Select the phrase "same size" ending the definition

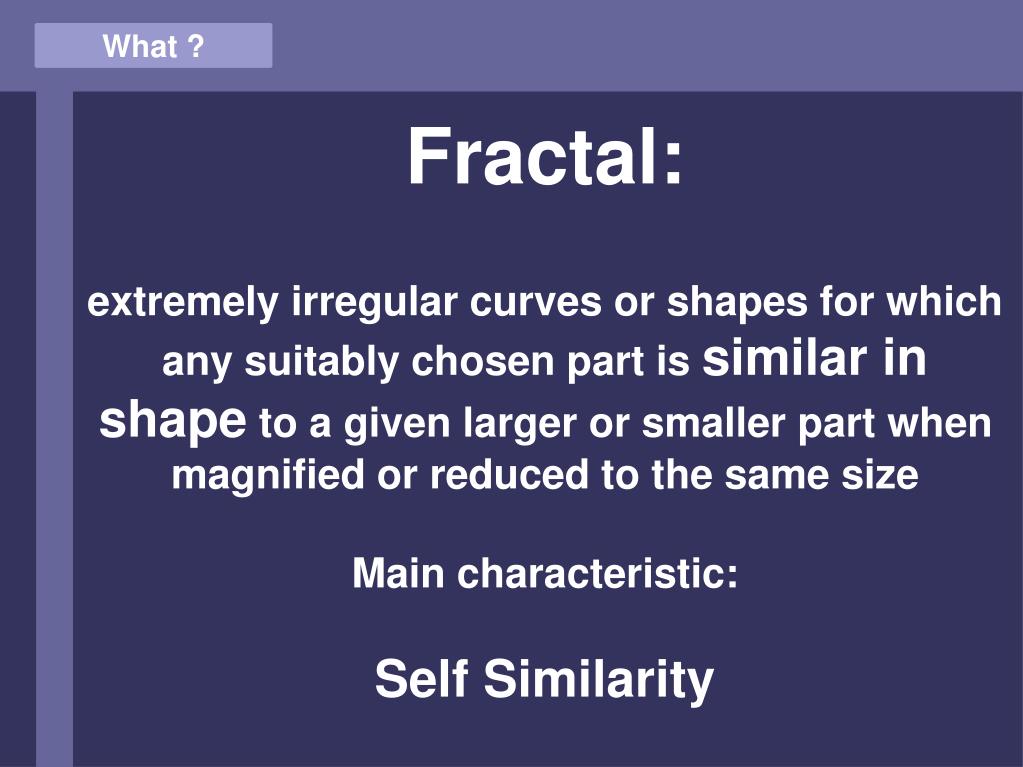click(x=821, y=475)
